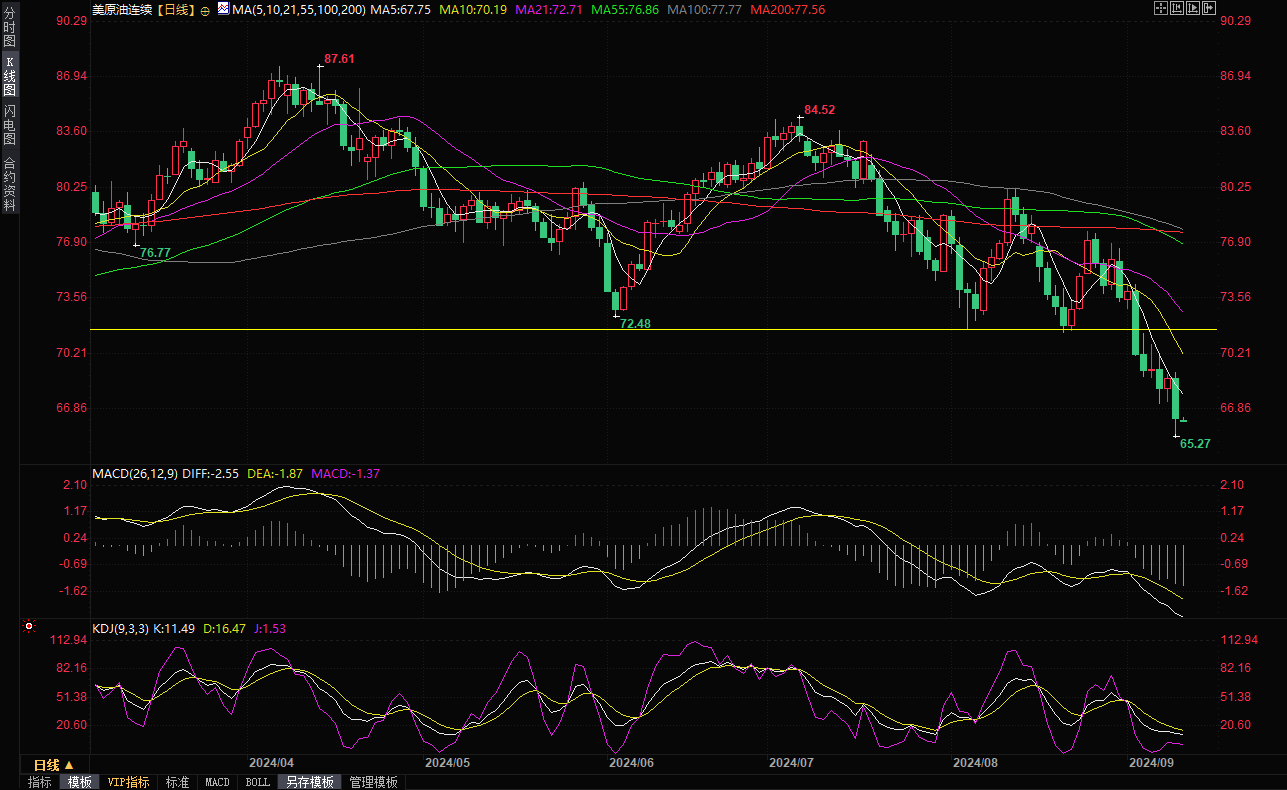Click the red icon beside KDJ panel
The image size is (1287, 790).
28,628
